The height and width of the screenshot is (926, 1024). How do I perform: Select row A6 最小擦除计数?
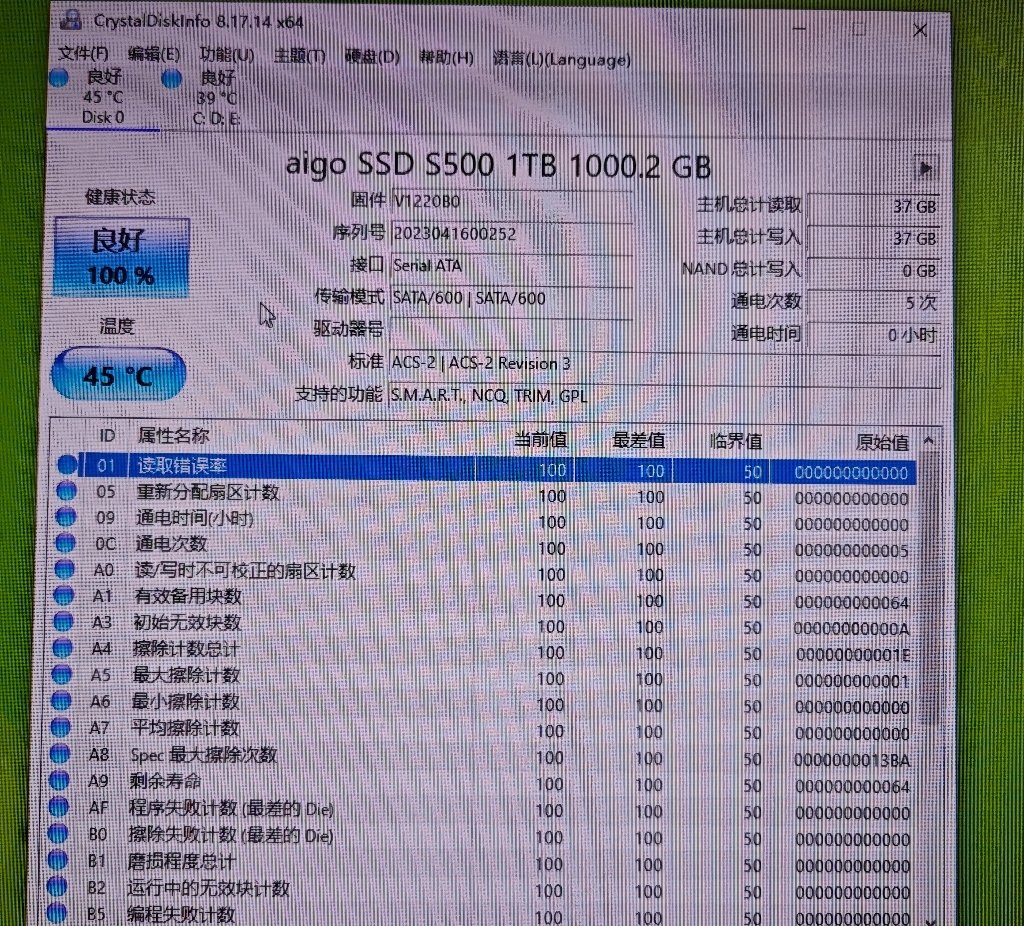click(x=487, y=704)
